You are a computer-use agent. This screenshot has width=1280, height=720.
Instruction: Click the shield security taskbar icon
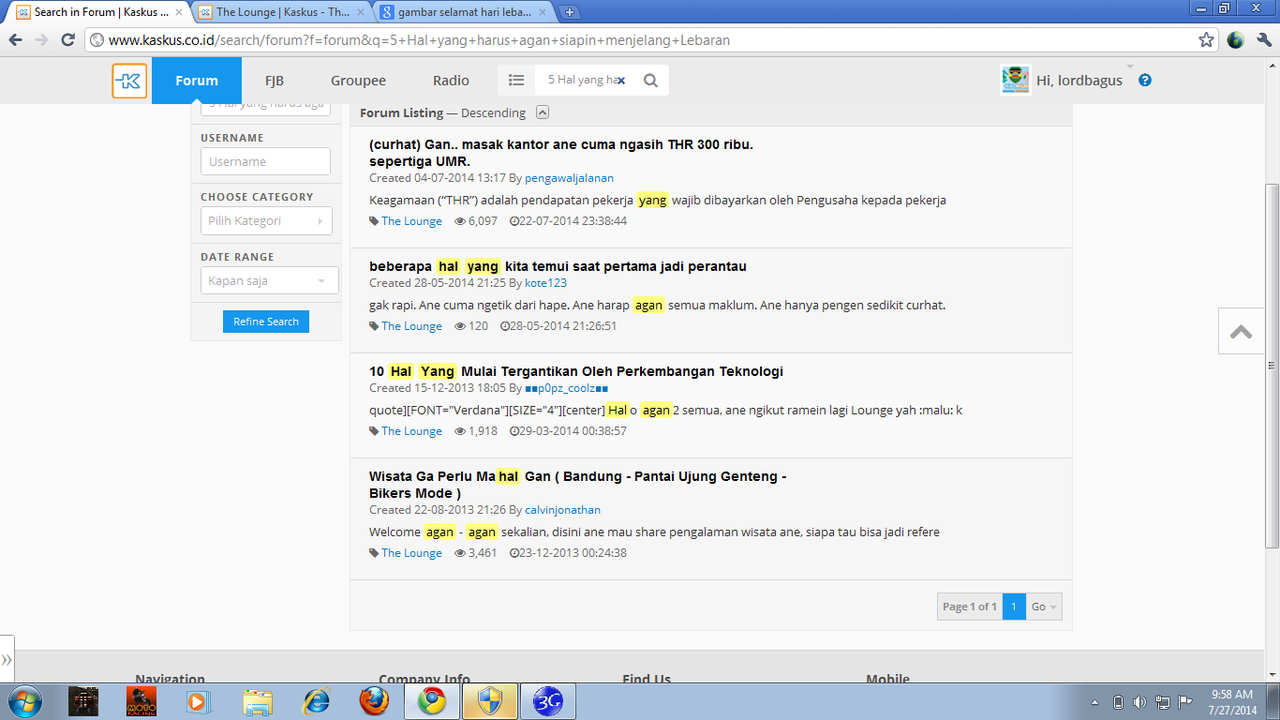point(489,701)
